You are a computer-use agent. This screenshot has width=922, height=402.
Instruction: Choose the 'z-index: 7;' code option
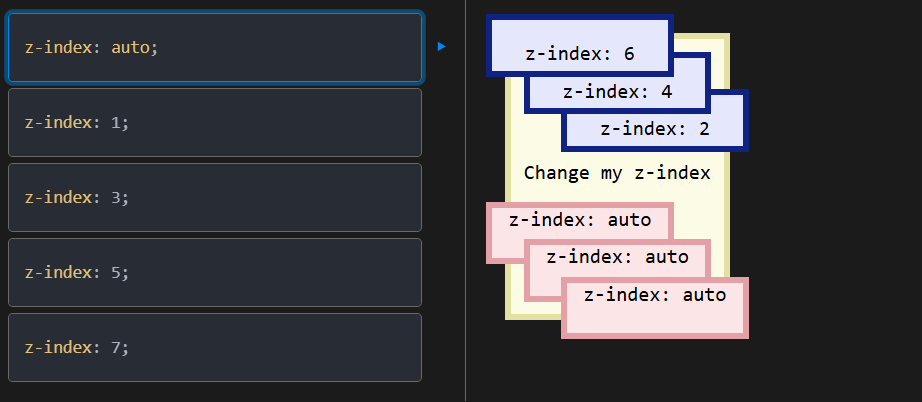(215, 347)
